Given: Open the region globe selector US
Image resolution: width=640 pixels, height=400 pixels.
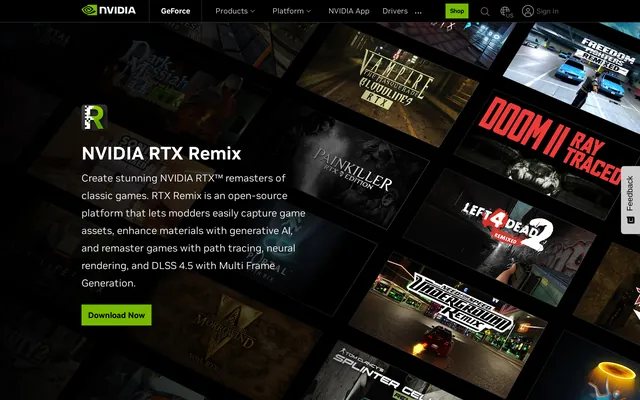Looking at the screenshot, I should point(507,11).
